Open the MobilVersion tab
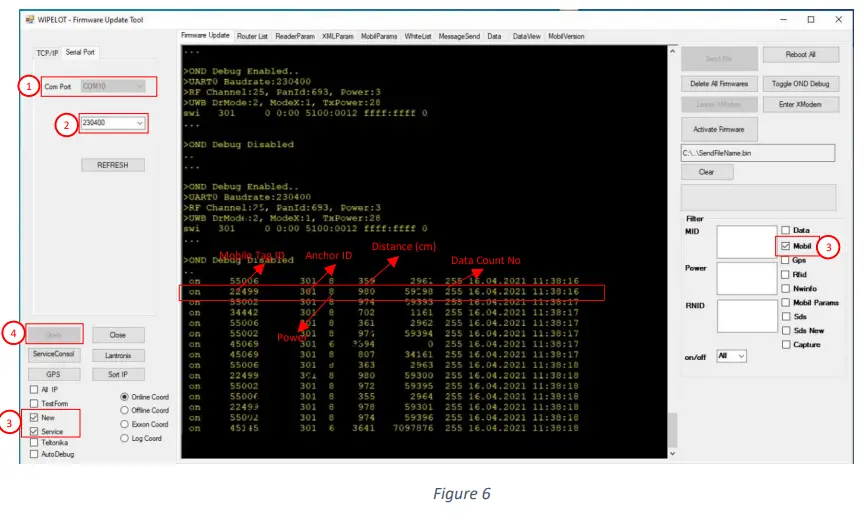The height and width of the screenshot is (520, 864). (x=566, y=36)
